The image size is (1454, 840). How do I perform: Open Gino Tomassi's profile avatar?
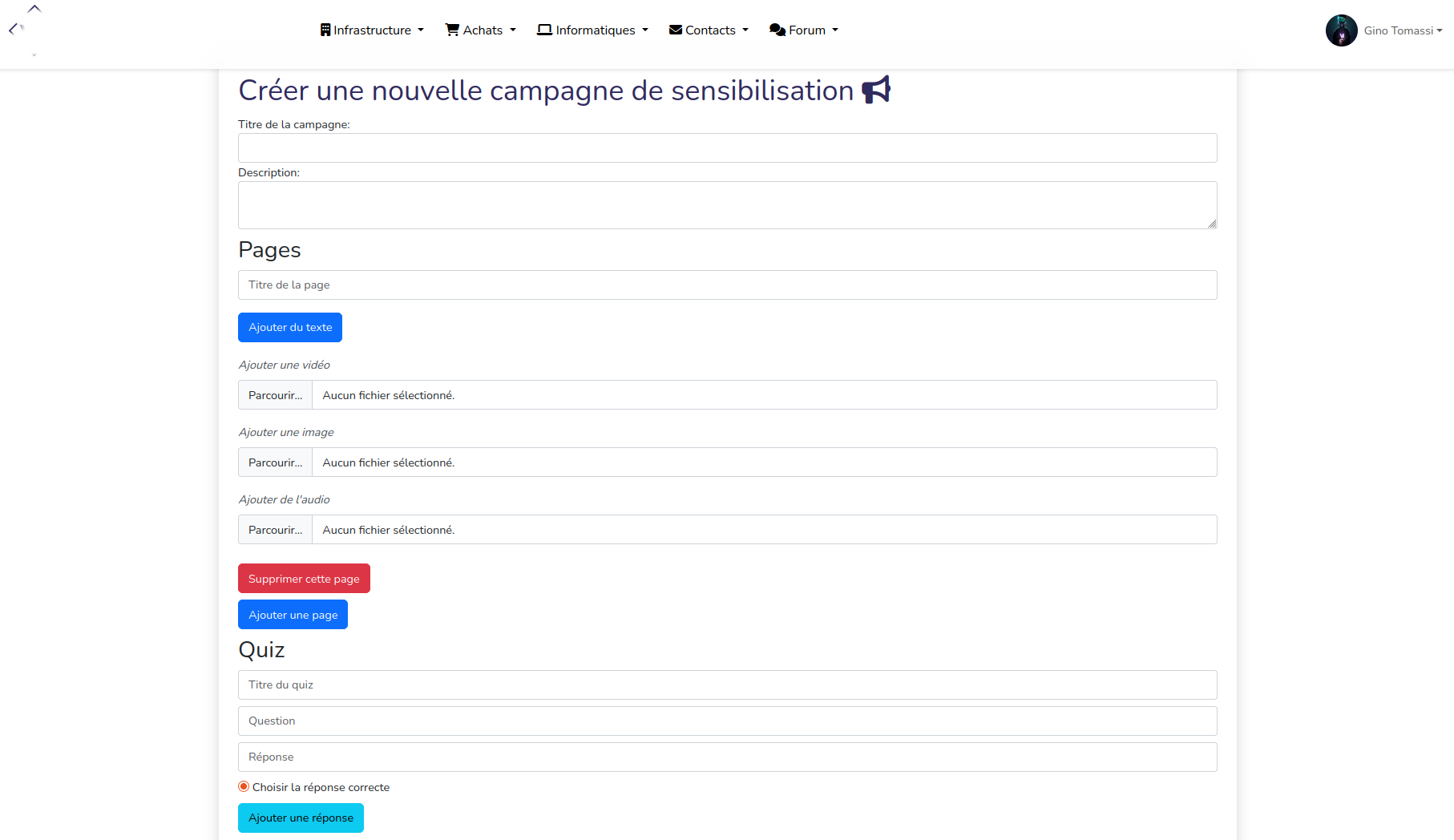(x=1341, y=30)
